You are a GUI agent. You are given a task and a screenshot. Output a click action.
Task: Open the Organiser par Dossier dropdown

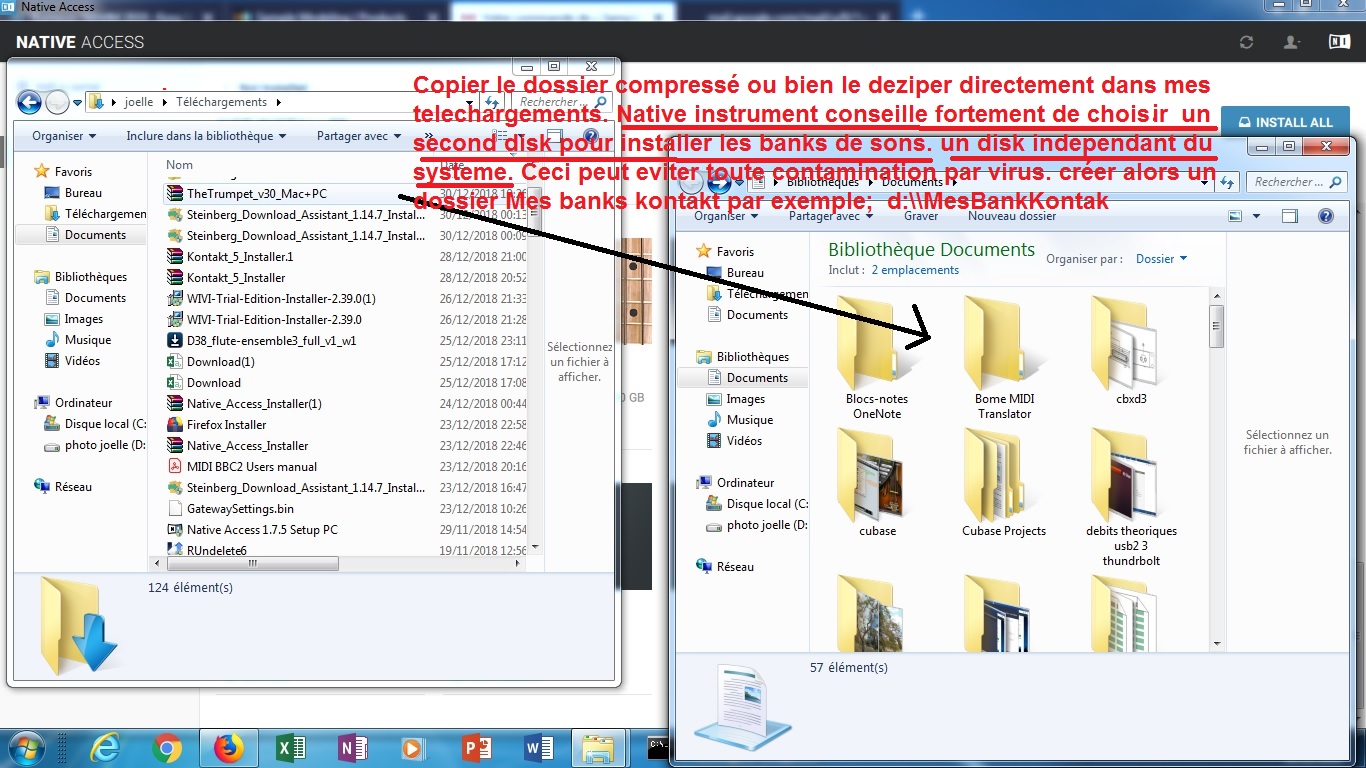tap(1161, 259)
